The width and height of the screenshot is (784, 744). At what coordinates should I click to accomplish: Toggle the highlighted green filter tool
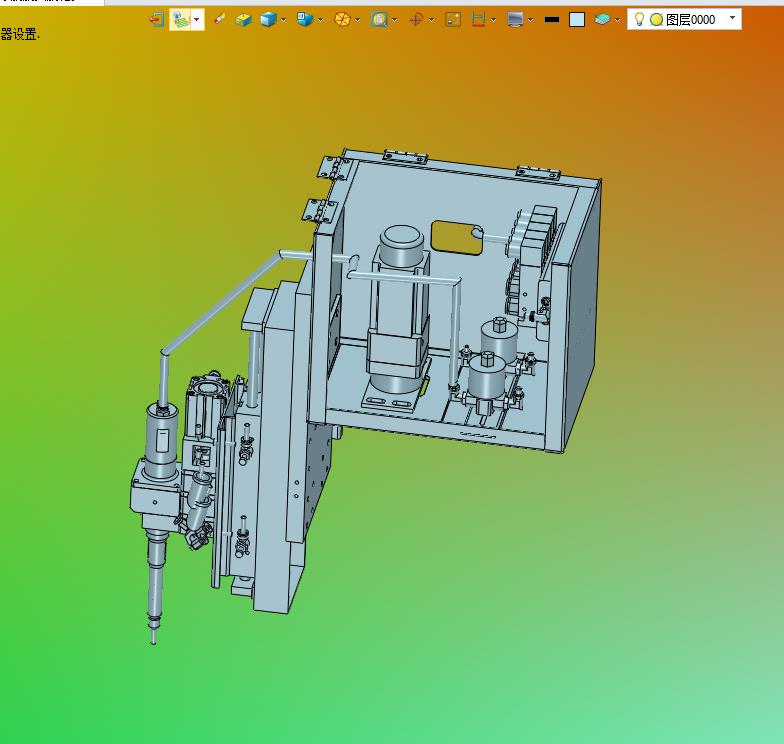click(x=180, y=20)
